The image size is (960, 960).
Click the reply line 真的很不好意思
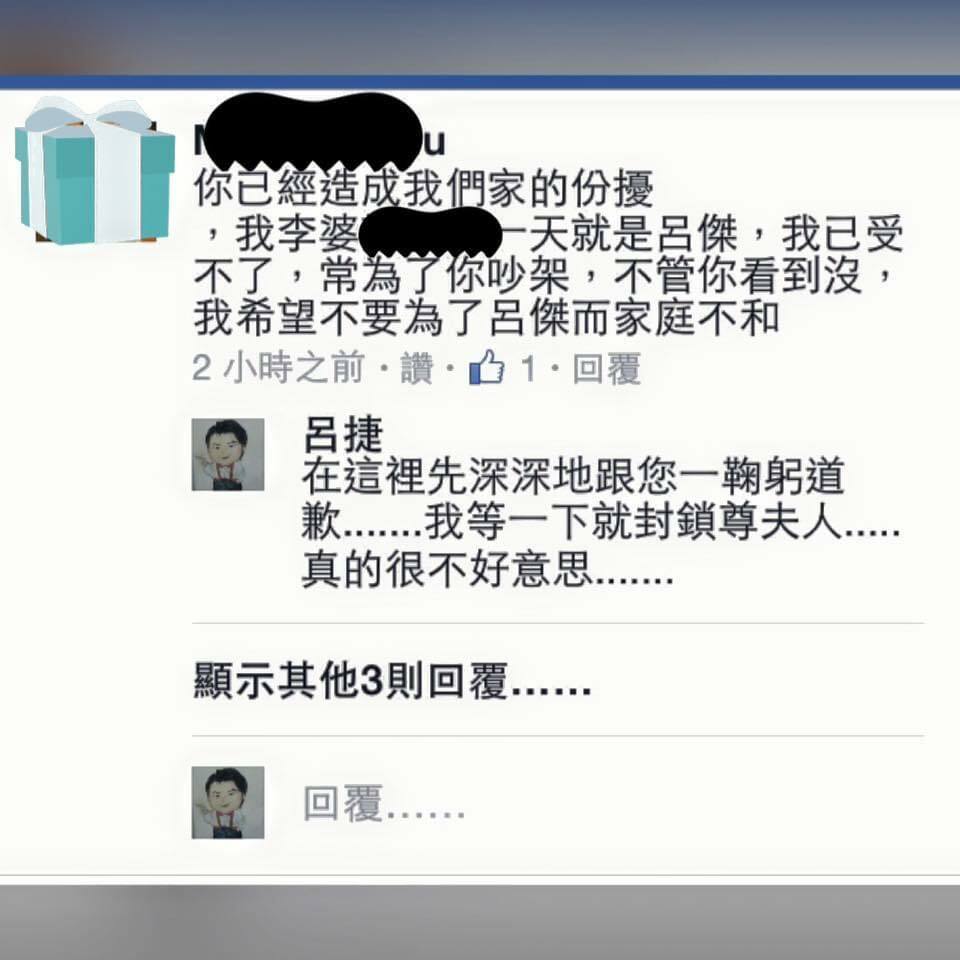pyautogui.click(x=488, y=569)
